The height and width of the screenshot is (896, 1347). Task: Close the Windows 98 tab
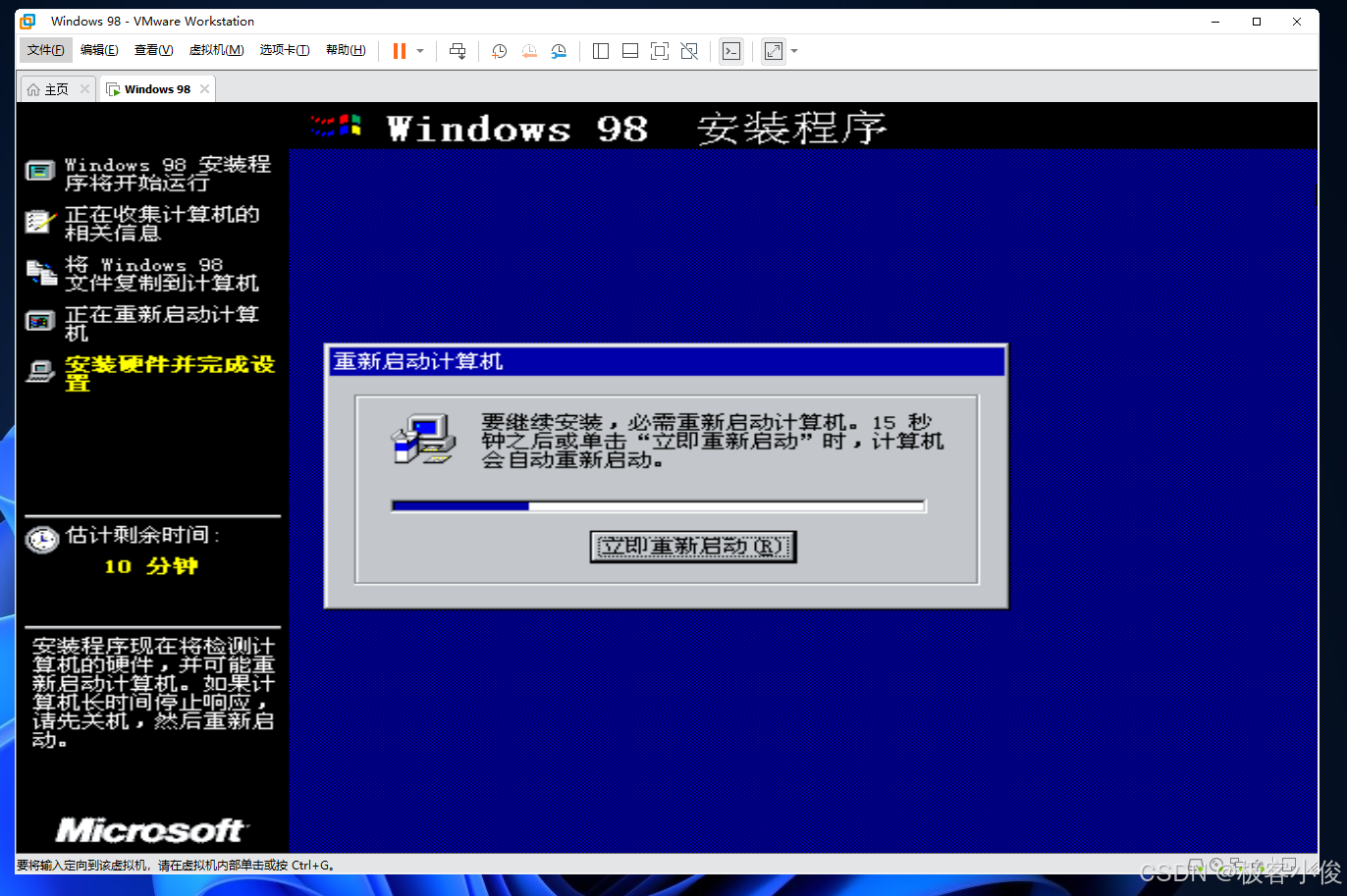coord(204,89)
